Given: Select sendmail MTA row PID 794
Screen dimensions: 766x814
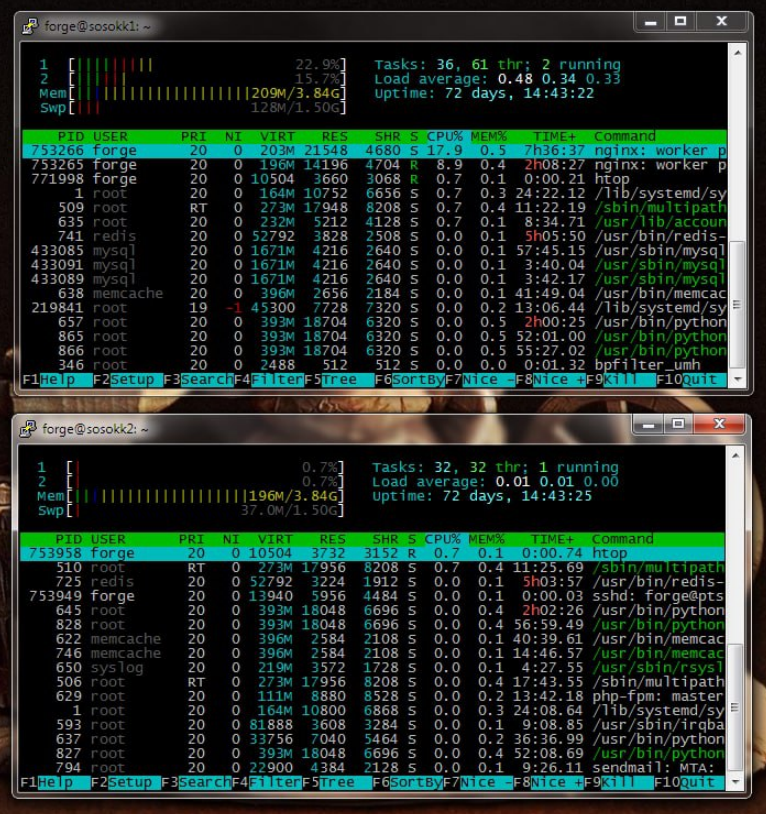Looking at the screenshot, I should tap(372, 768).
